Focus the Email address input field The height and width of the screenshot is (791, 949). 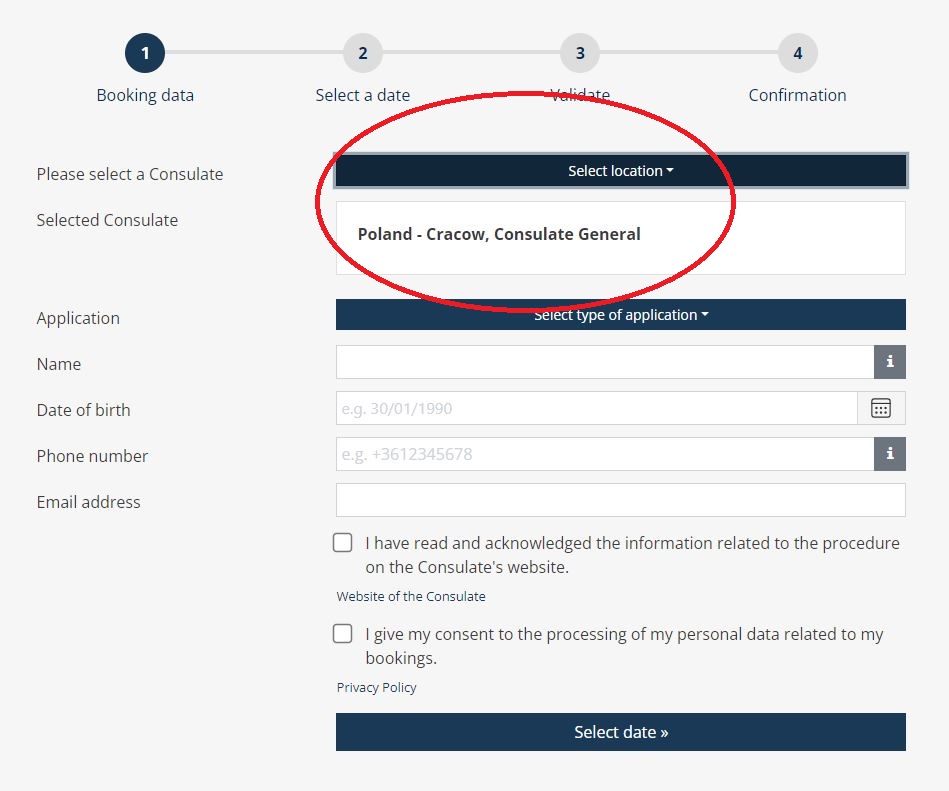[621, 500]
